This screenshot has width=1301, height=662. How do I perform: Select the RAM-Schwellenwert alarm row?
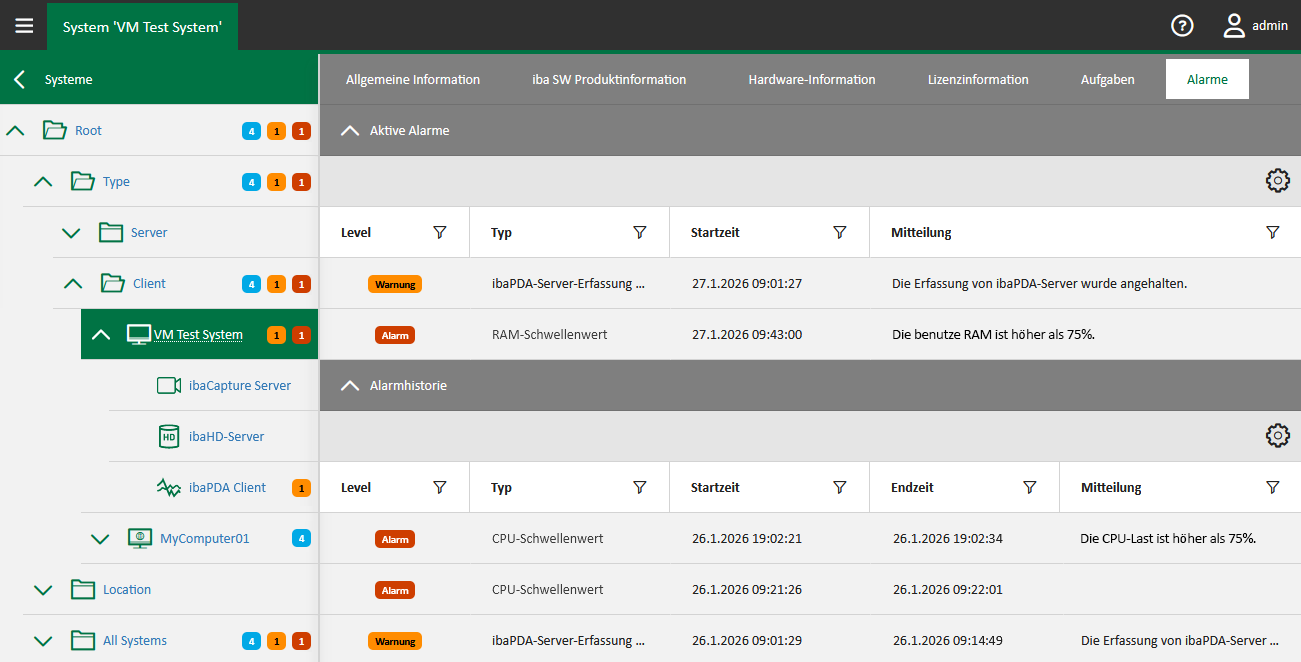[x=548, y=335]
